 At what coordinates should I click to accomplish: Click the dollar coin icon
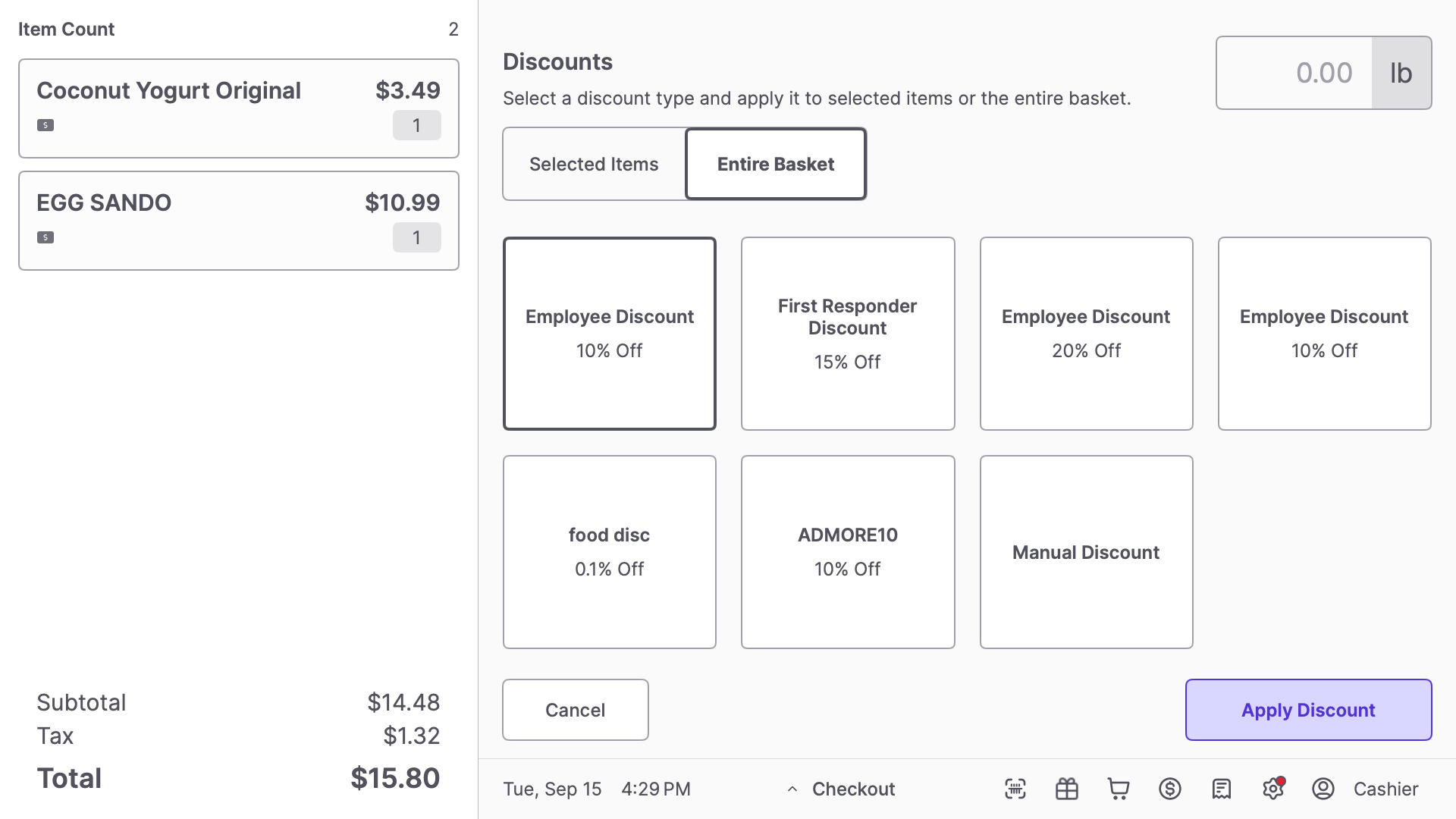pyautogui.click(x=1170, y=789)
